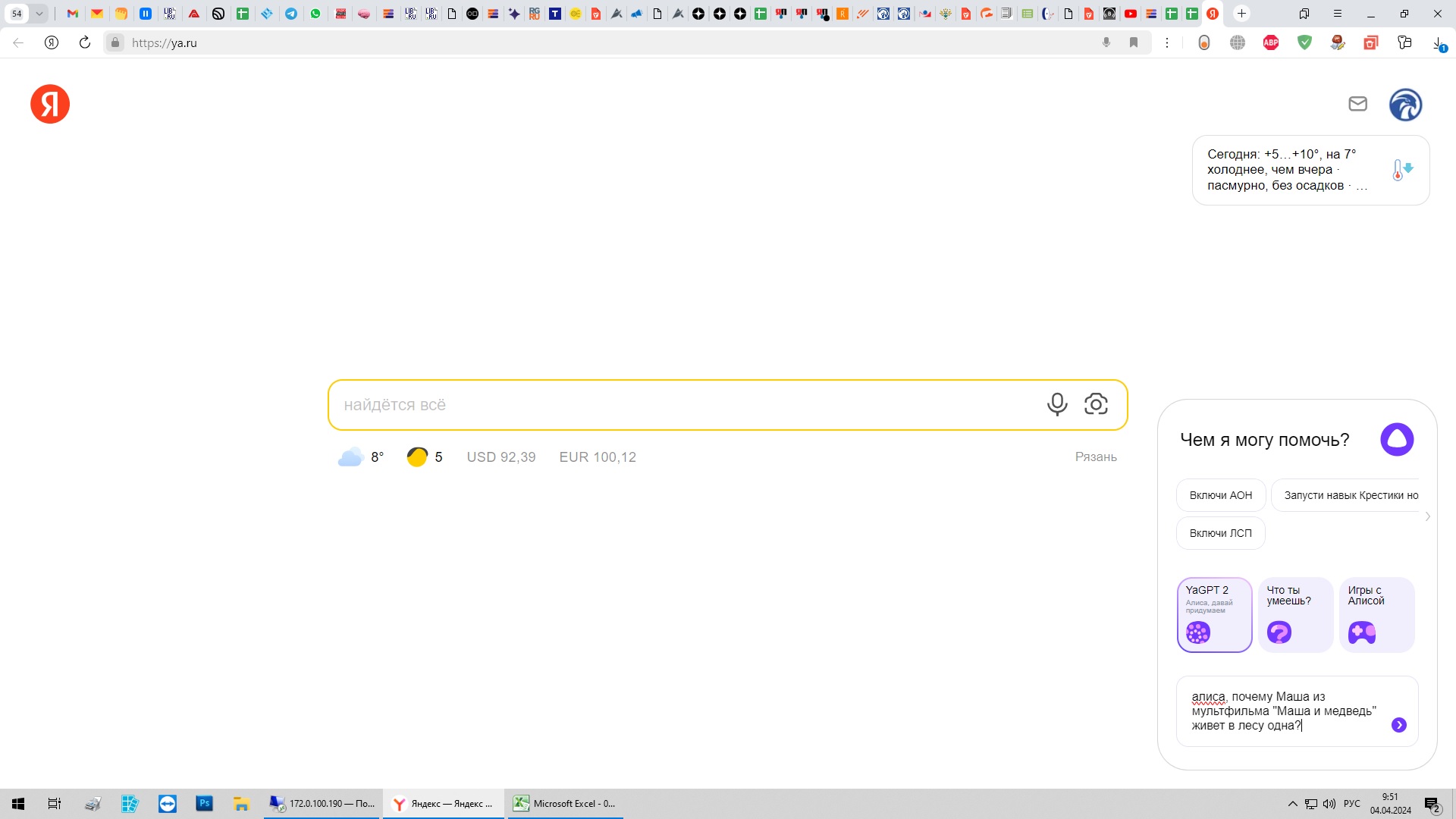Open the browser hamburger menu
The image size is (1456, 819).
(x=1338, y=14)
